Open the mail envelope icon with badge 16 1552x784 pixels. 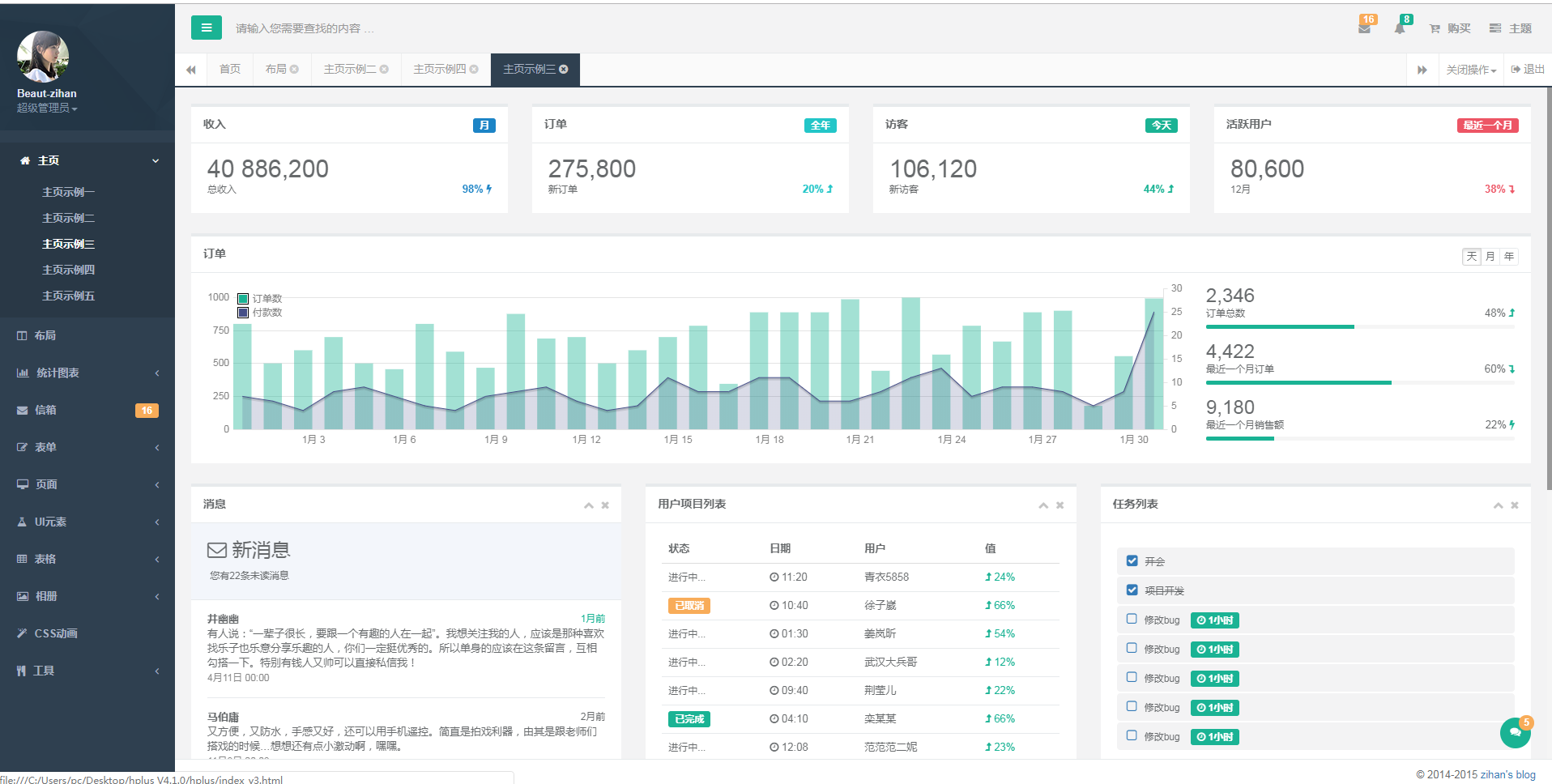(1365, 28)
